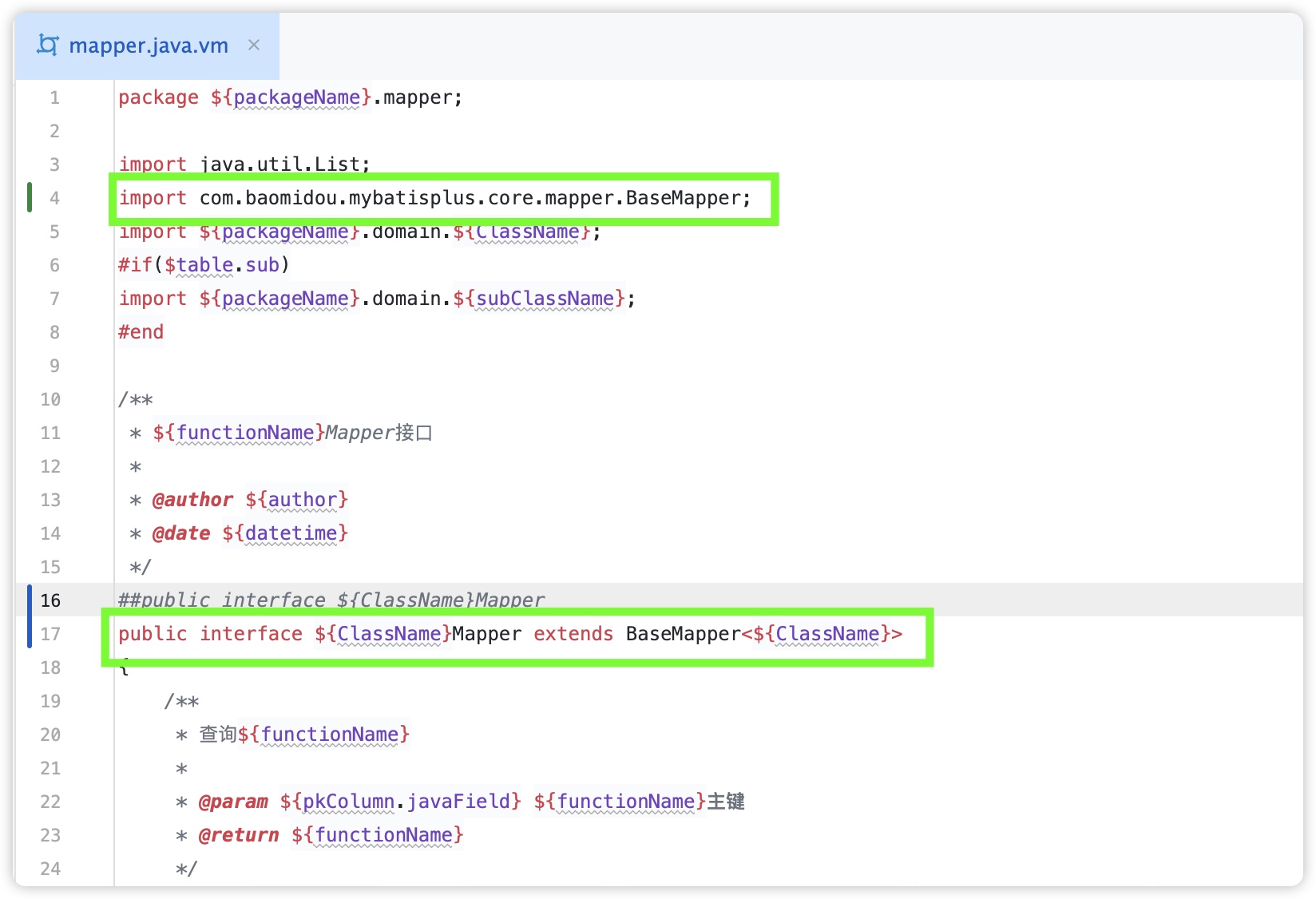
Task: Click the blue change marker beside line 17
Action: pyautogui.click(x=30, y=616)
